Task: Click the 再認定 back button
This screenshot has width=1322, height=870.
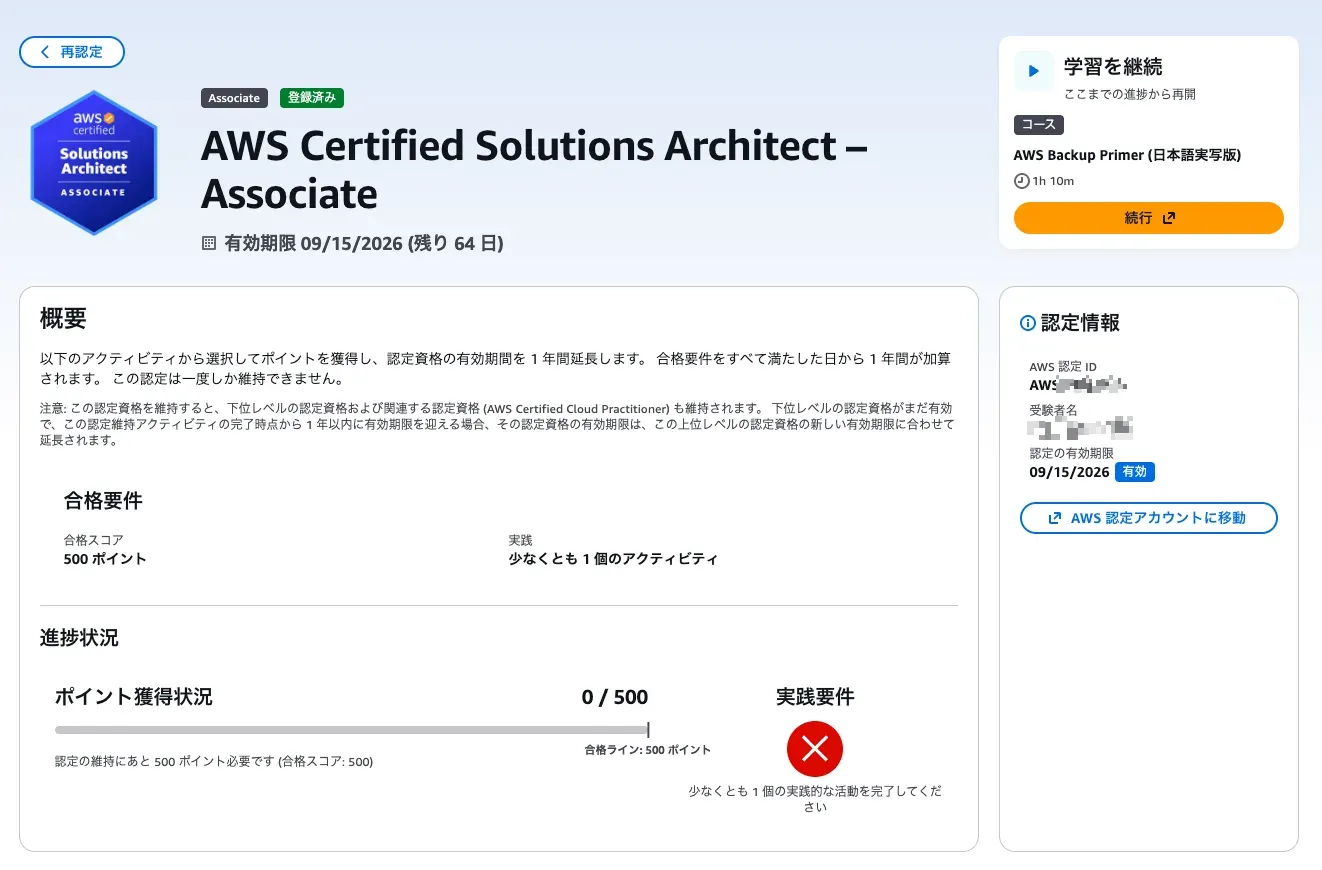Action: pyautogui.click(x=72, y=52)
